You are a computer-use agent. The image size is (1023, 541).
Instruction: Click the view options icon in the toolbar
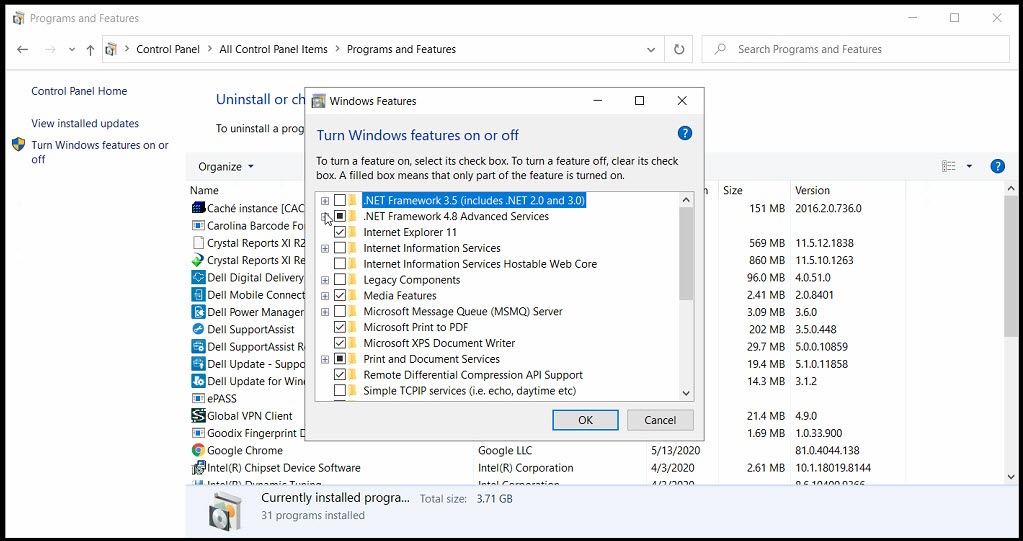pos(949,166)
